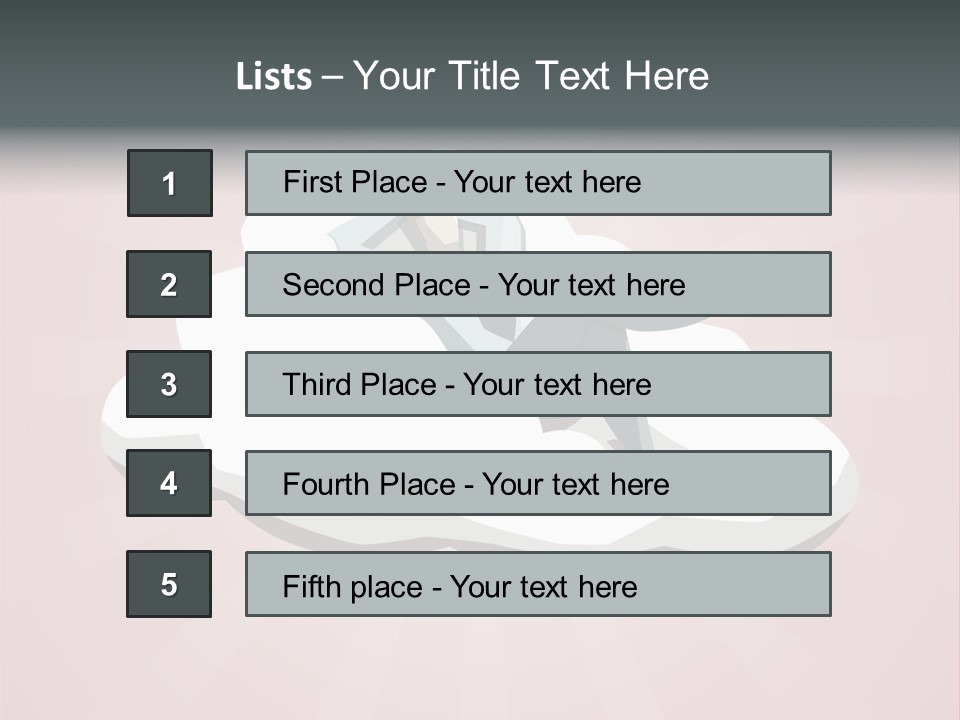The width and height of the screenshot is (960, 720).
Task: Click the word 'Fifth' in list
Action: 312,587
